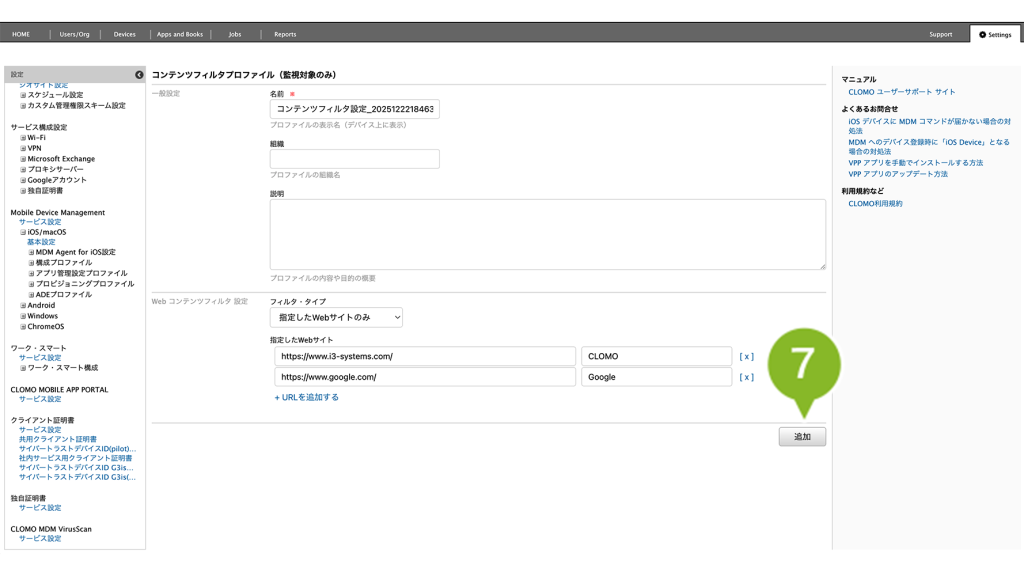Expand the Microsoft Exchange tree node
1024x576 pixels.
[x=23, y=159]
